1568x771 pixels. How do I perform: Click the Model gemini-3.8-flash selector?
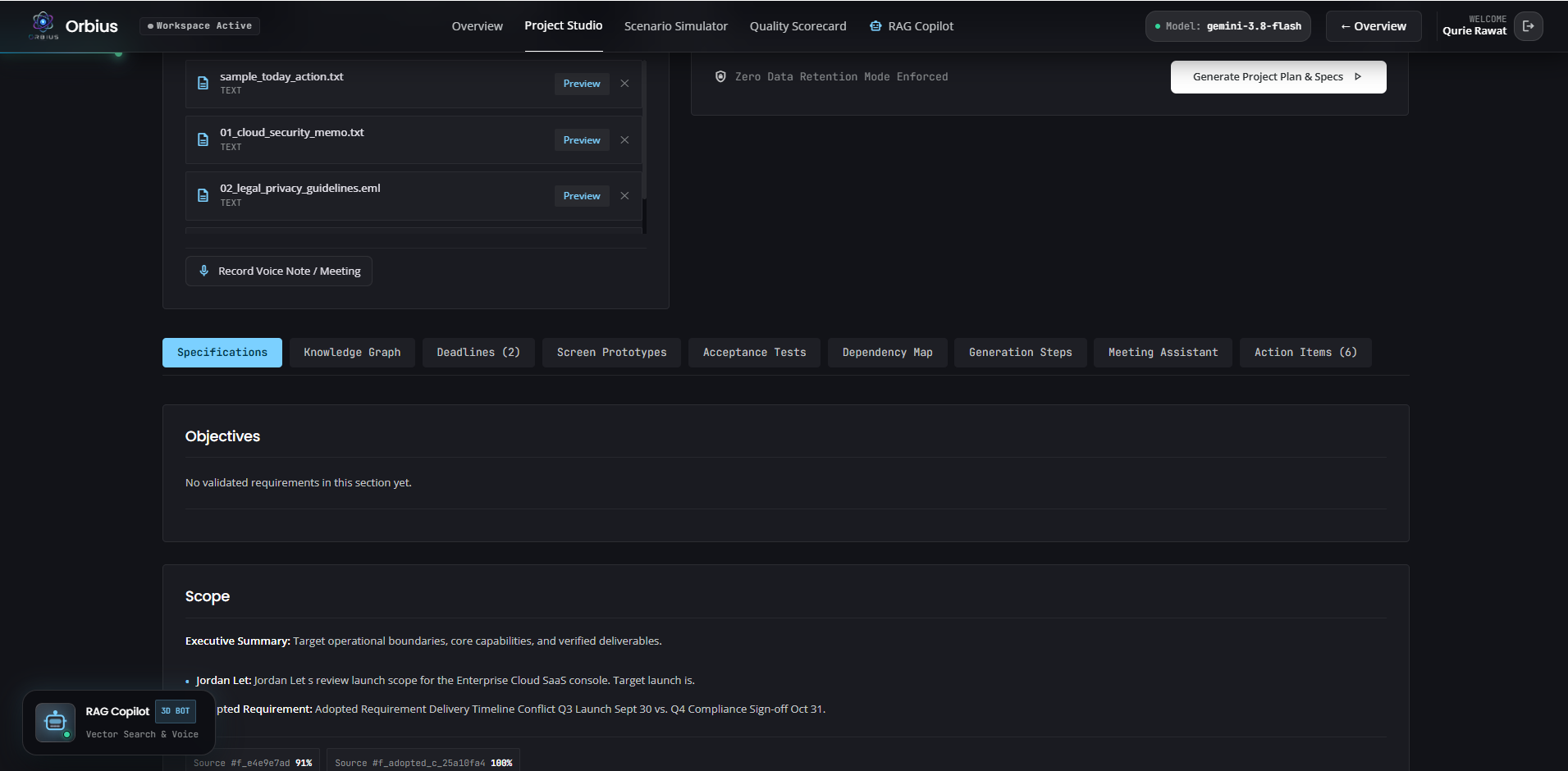tap(1228, 26)
